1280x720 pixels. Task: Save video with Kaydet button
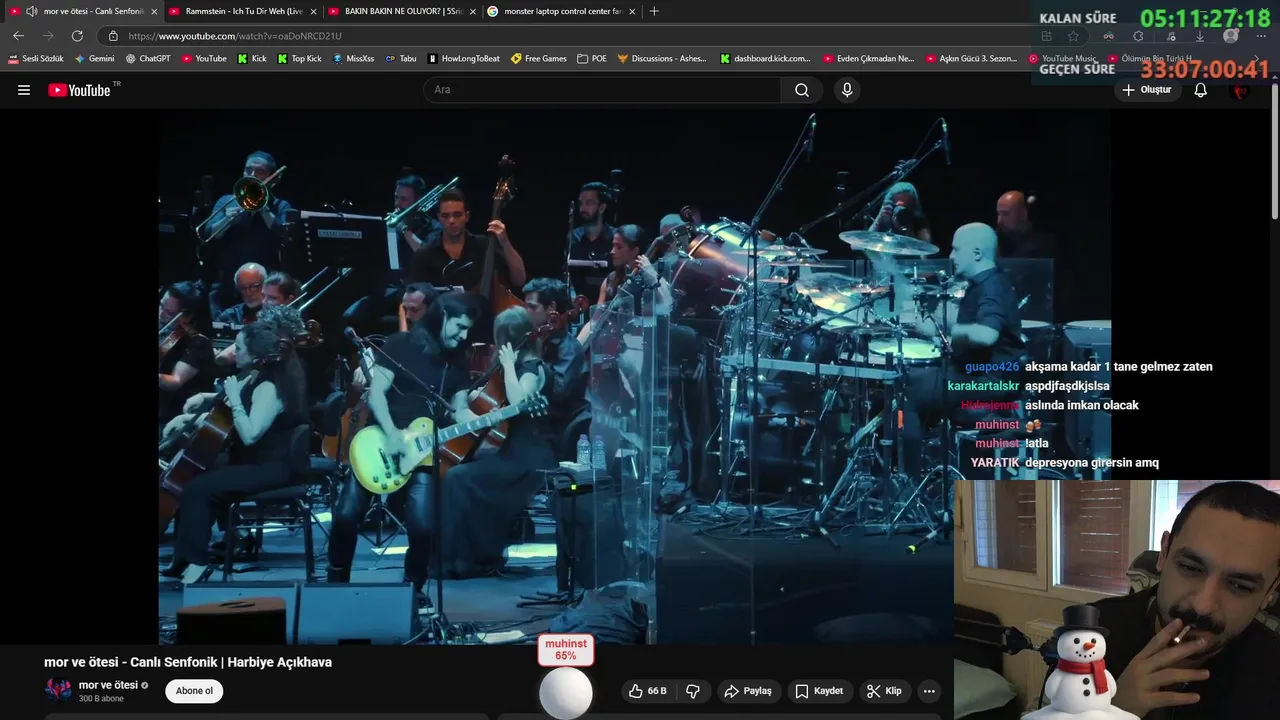click(819, 691)
